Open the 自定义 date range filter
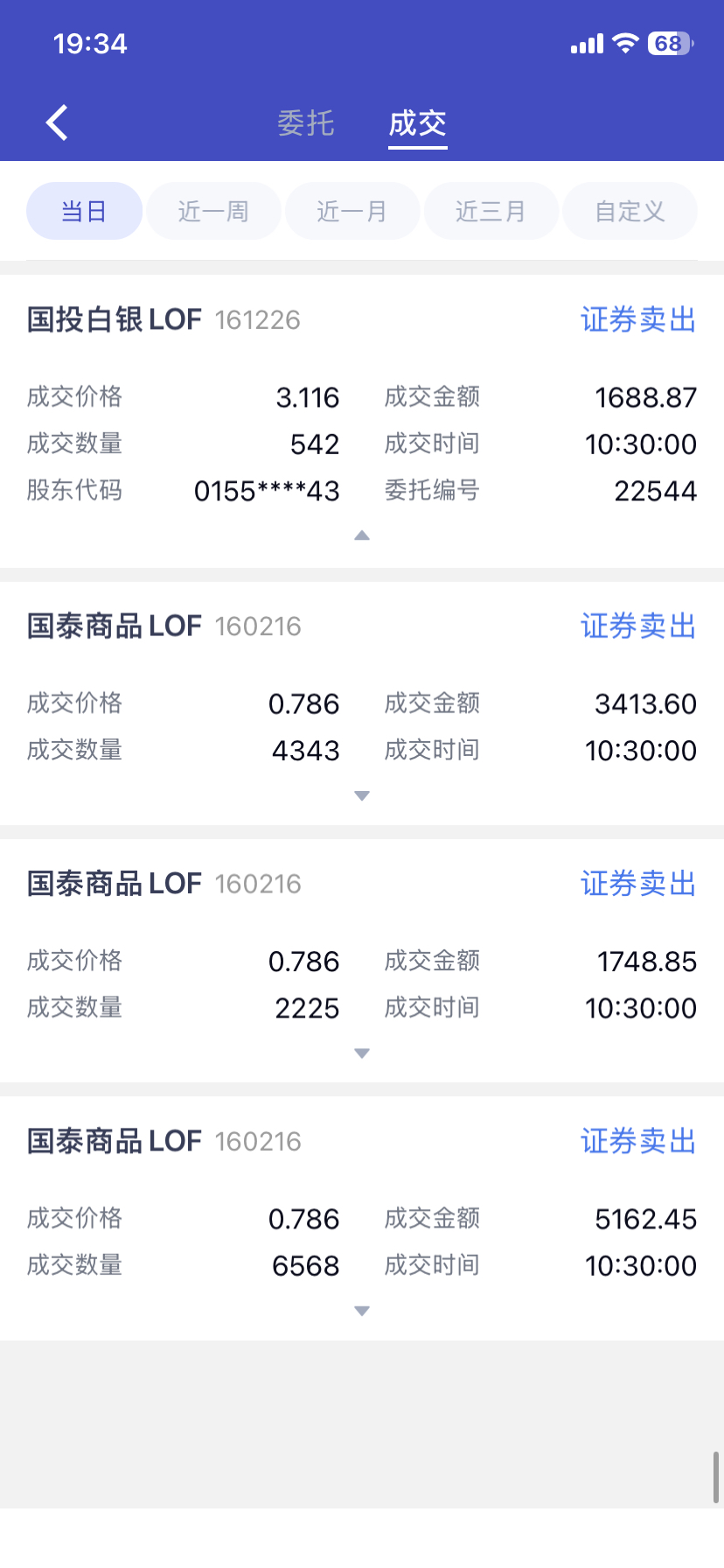Image resolution: width=724 pixels, height=1568 pixels. [x=630, y=211]
